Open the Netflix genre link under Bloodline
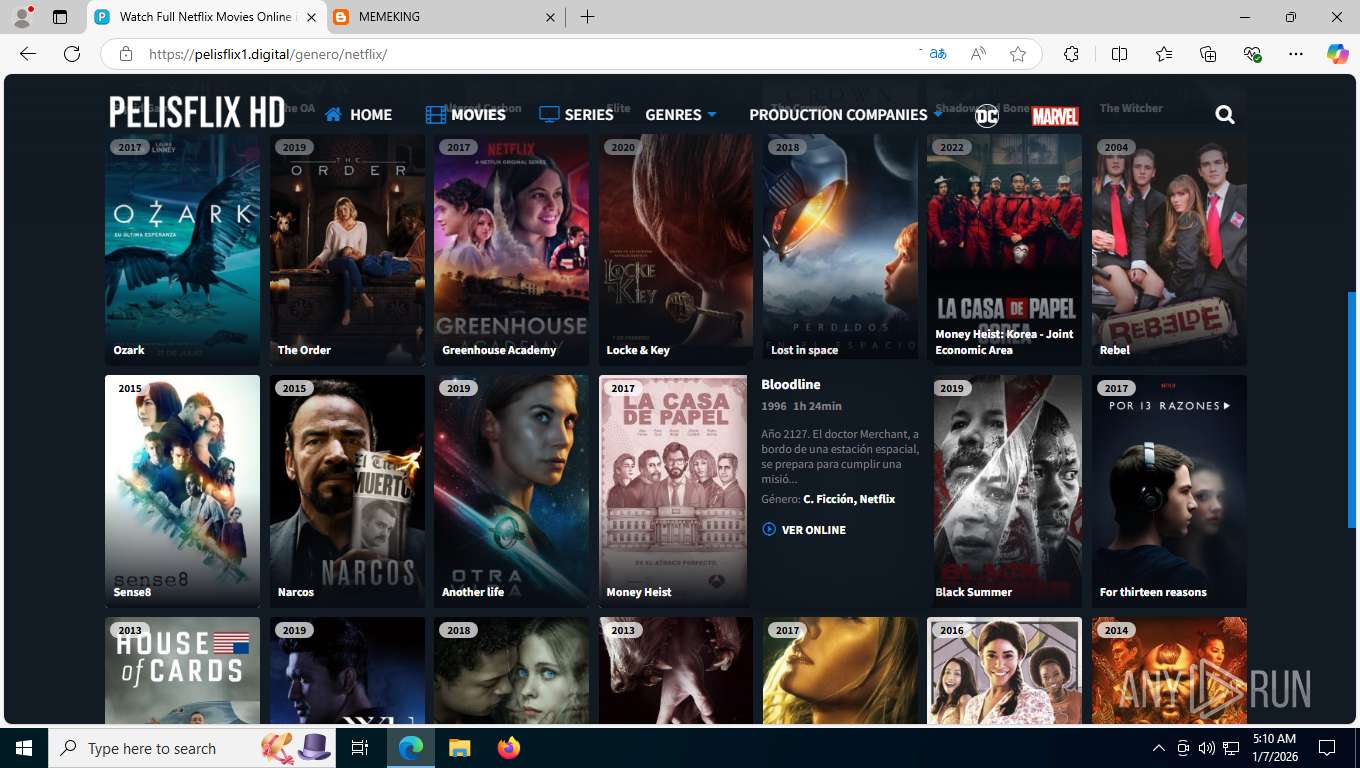 coord(877,499)
